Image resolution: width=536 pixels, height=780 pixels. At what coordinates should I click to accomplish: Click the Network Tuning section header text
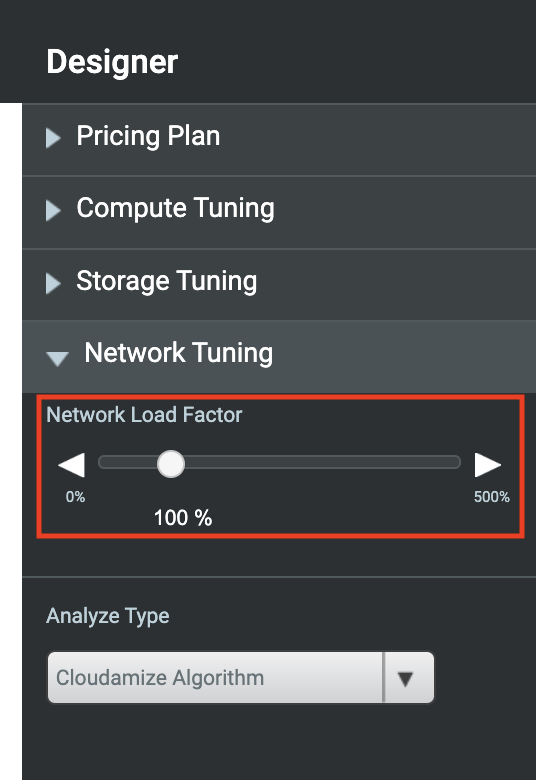coord(179,353)
